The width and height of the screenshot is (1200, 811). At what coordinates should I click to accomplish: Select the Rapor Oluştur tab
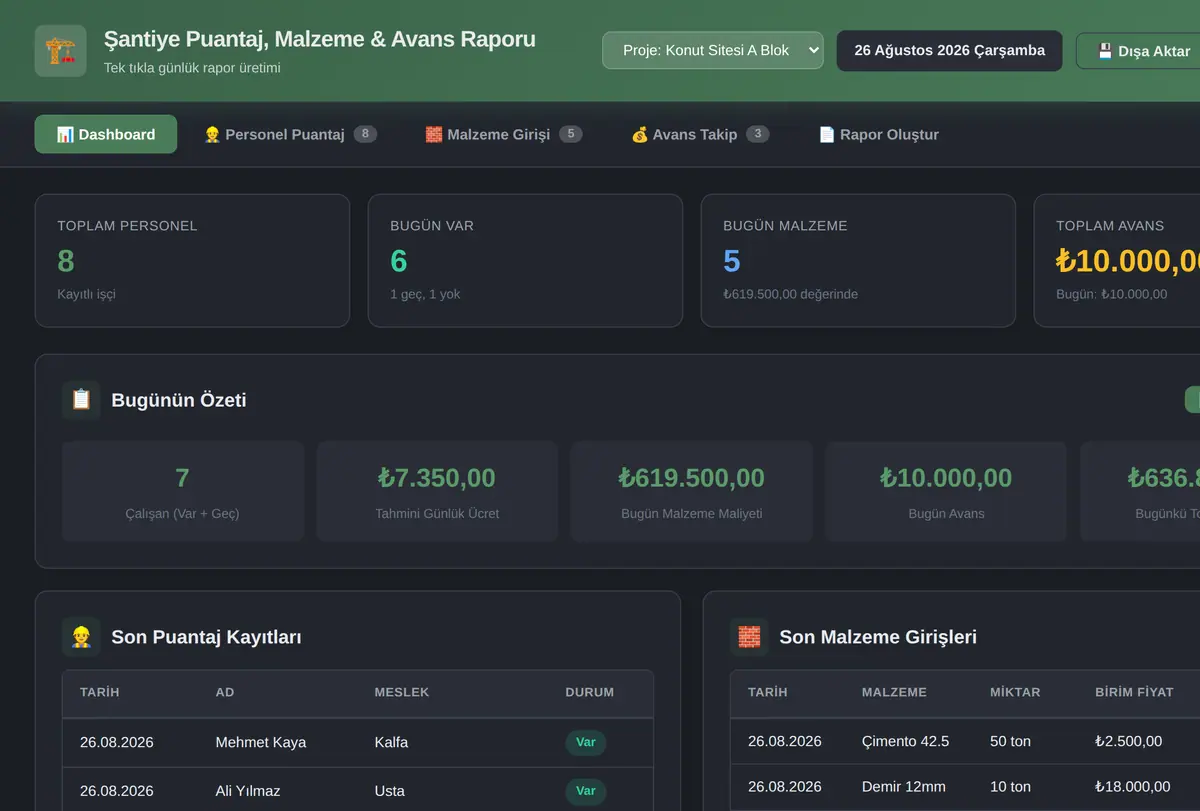(x=878, y=134)
